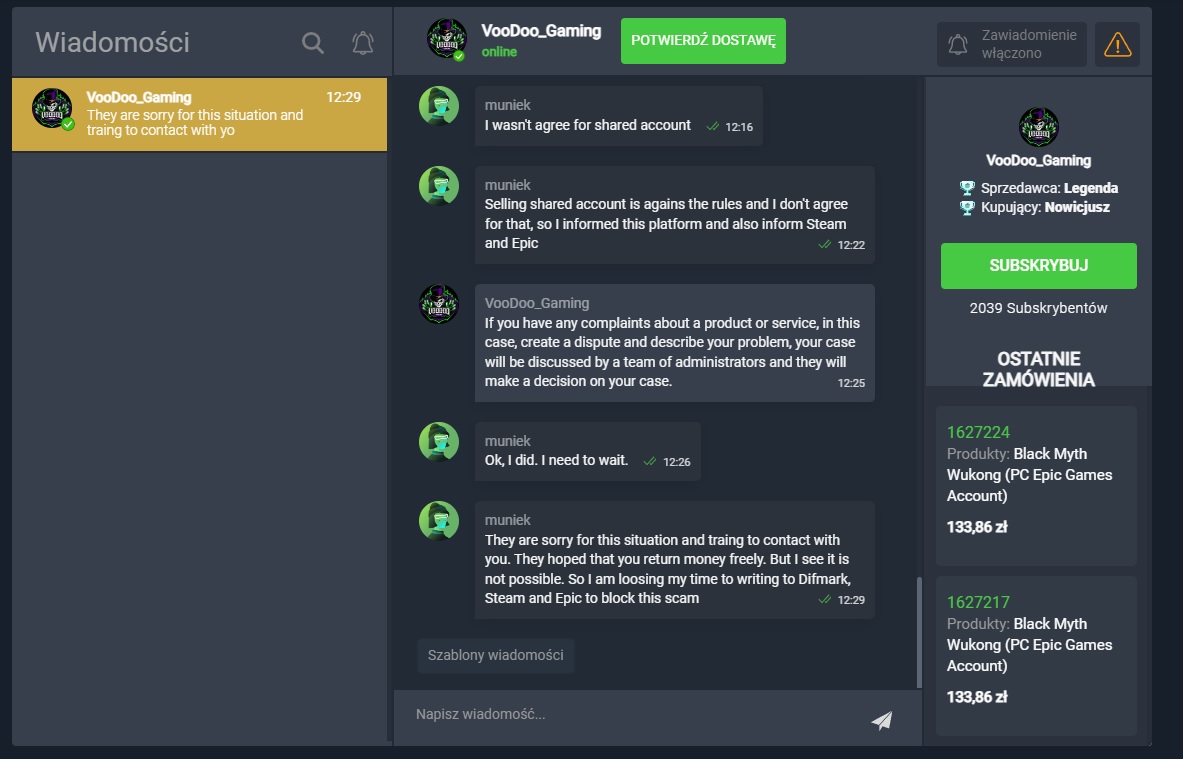Image resolution: width=1183 pixels, height=759 pixels.
Task: Open order number 1627217
Action: pyautogui.click(x=978, y=602)
